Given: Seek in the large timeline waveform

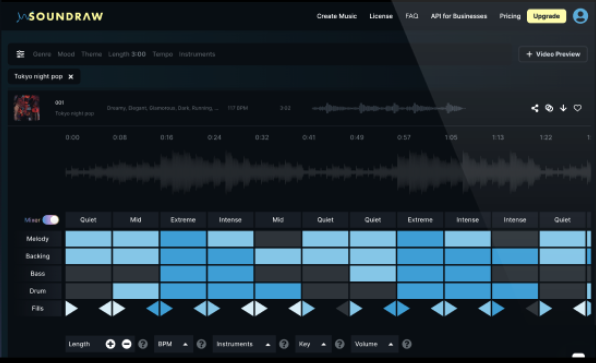Looking at the screenshot, I should (328, 172).
